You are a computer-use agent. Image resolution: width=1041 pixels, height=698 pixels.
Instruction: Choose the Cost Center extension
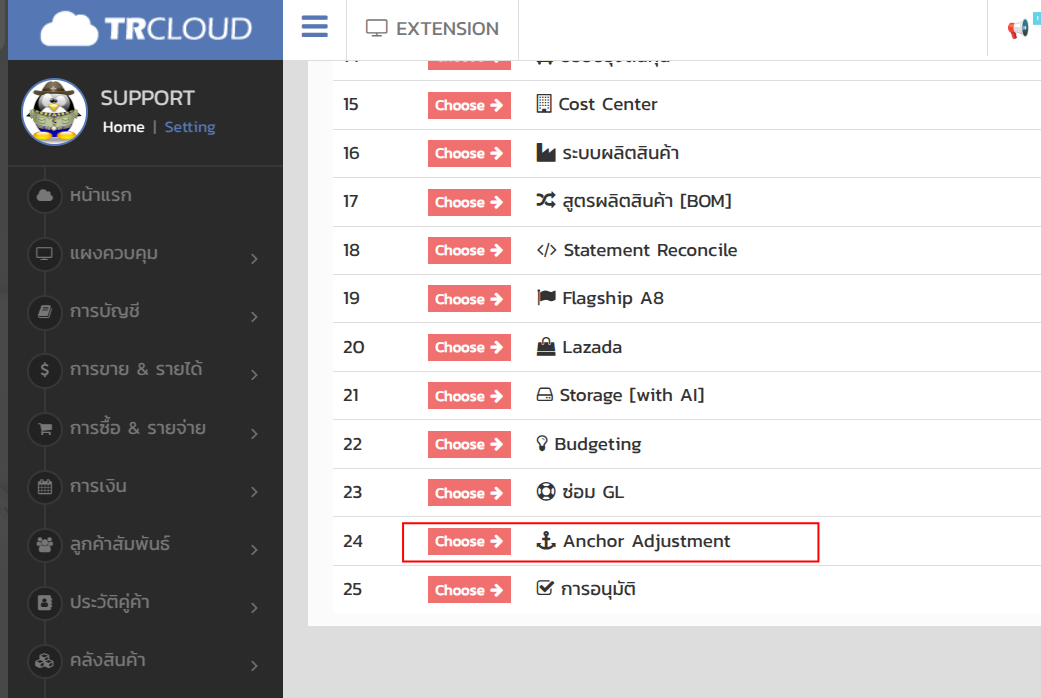tap(469, 105)
